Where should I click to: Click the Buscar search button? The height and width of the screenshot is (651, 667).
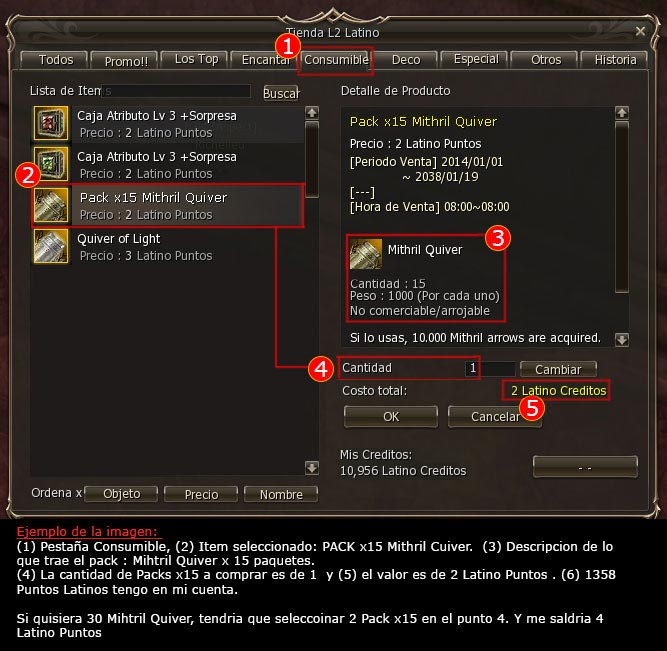pyautogui.click(x=281, y=93)
